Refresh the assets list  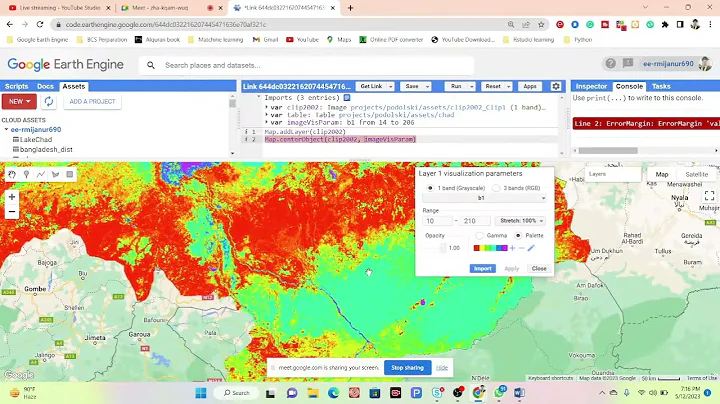point(49,101)
